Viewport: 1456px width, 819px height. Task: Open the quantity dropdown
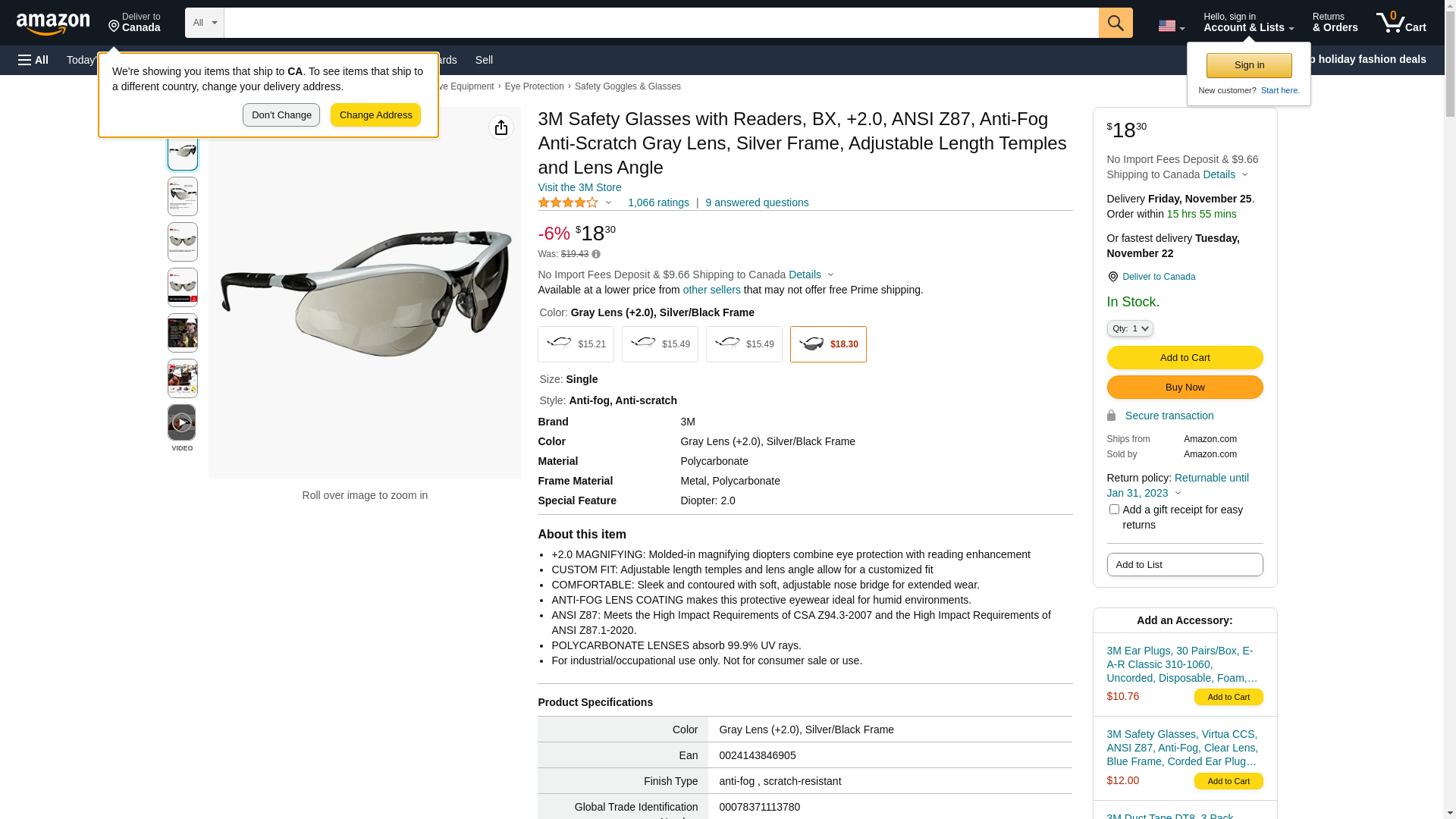tap(1130, 328)
